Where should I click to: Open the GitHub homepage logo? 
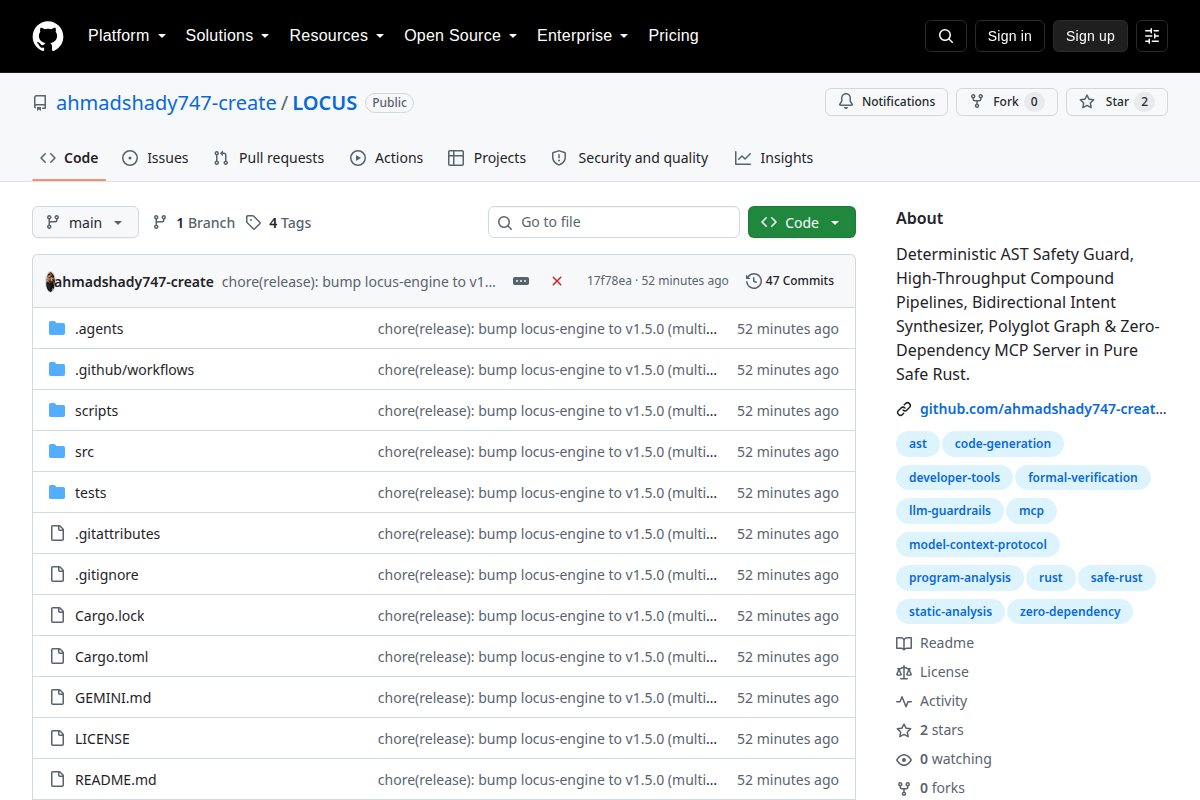click(48, 36)
